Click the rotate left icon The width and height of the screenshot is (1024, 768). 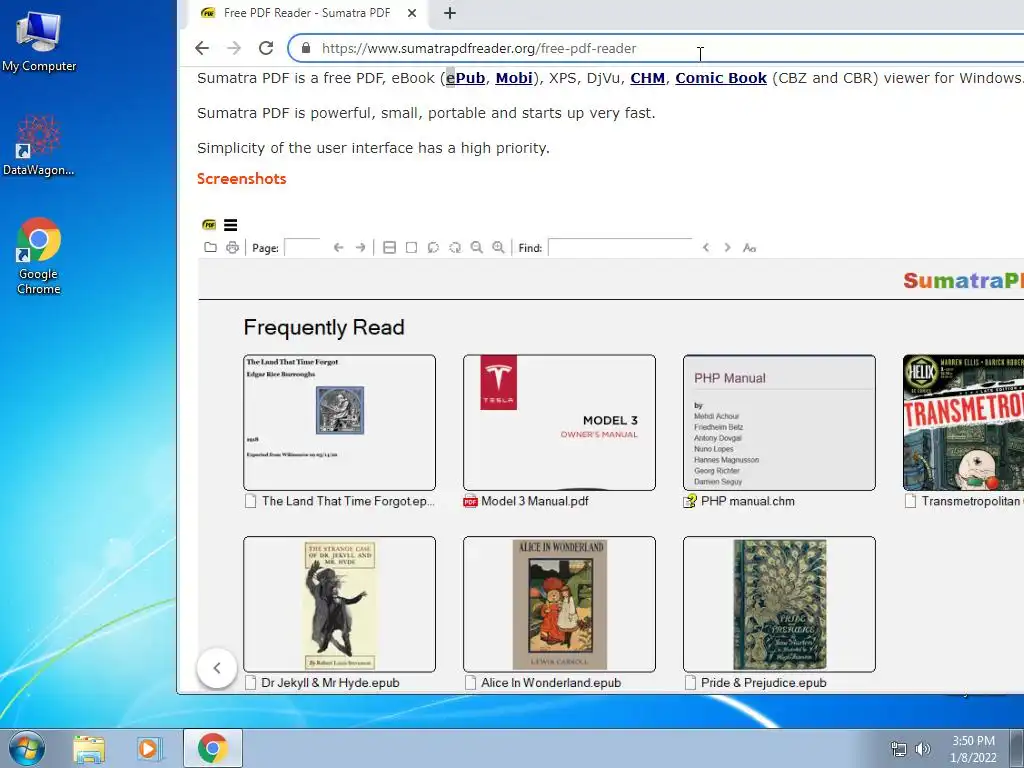click(433, 248)
